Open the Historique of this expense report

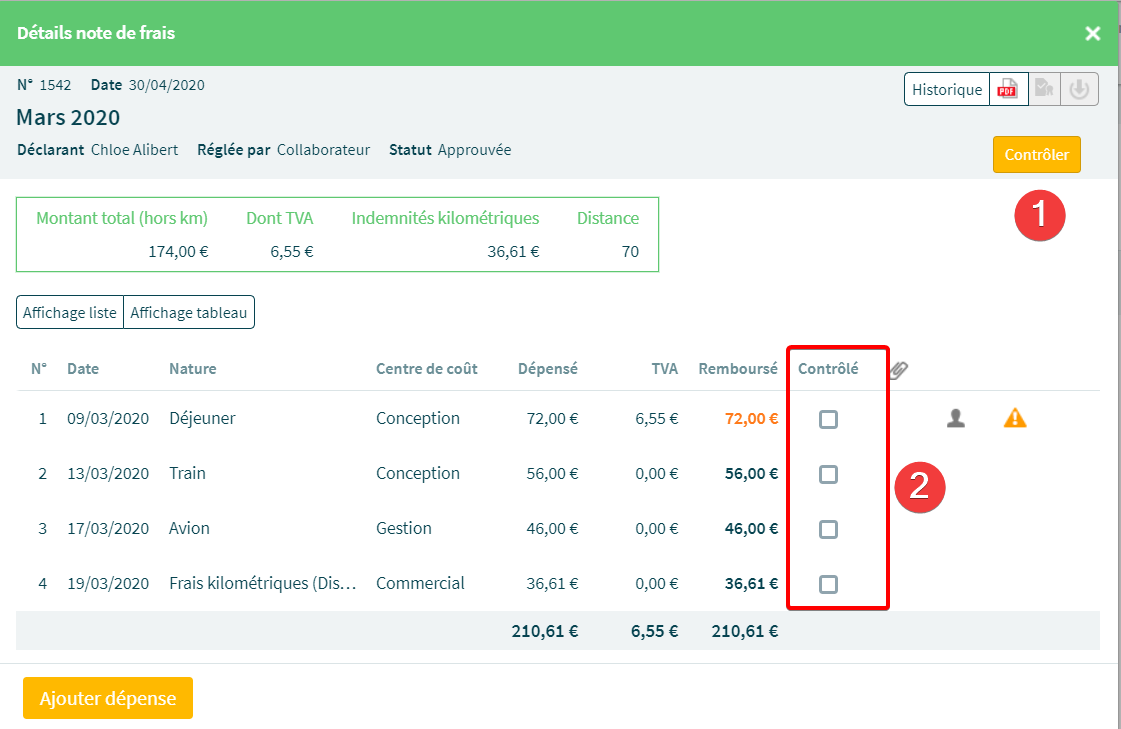(946, 89)
